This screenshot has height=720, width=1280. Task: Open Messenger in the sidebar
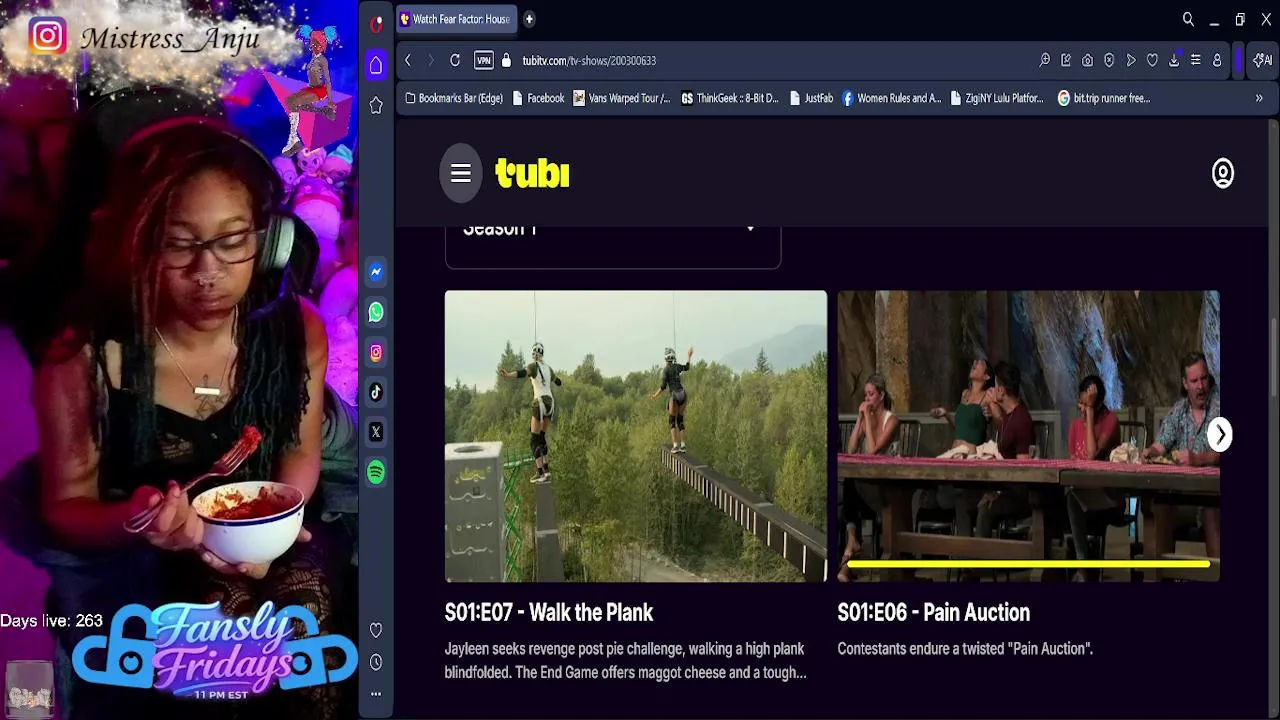(x=376, y=272)
